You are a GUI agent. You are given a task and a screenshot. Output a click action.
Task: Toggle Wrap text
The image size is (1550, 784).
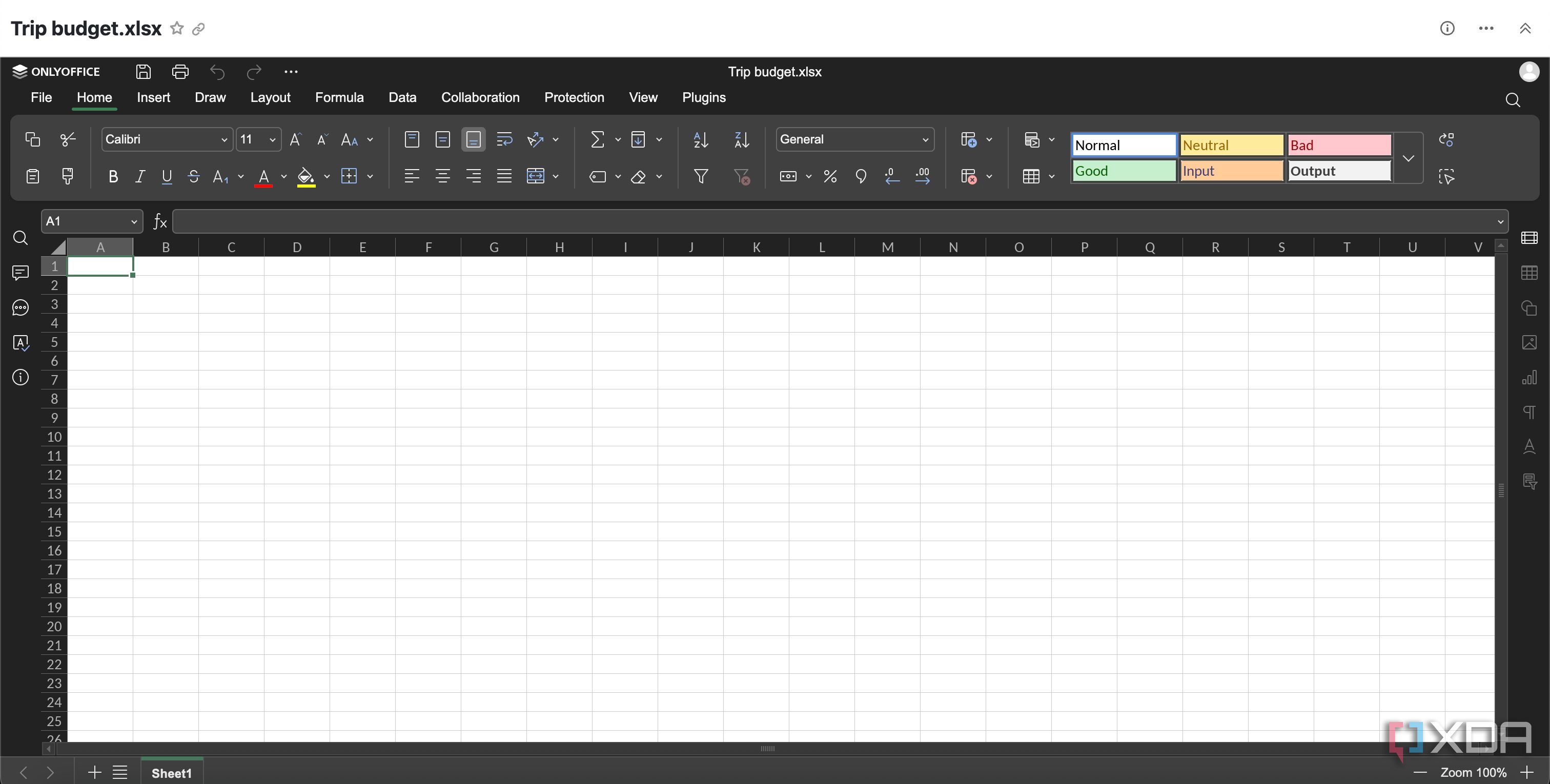pyautogui.click(x=504, y=139)
